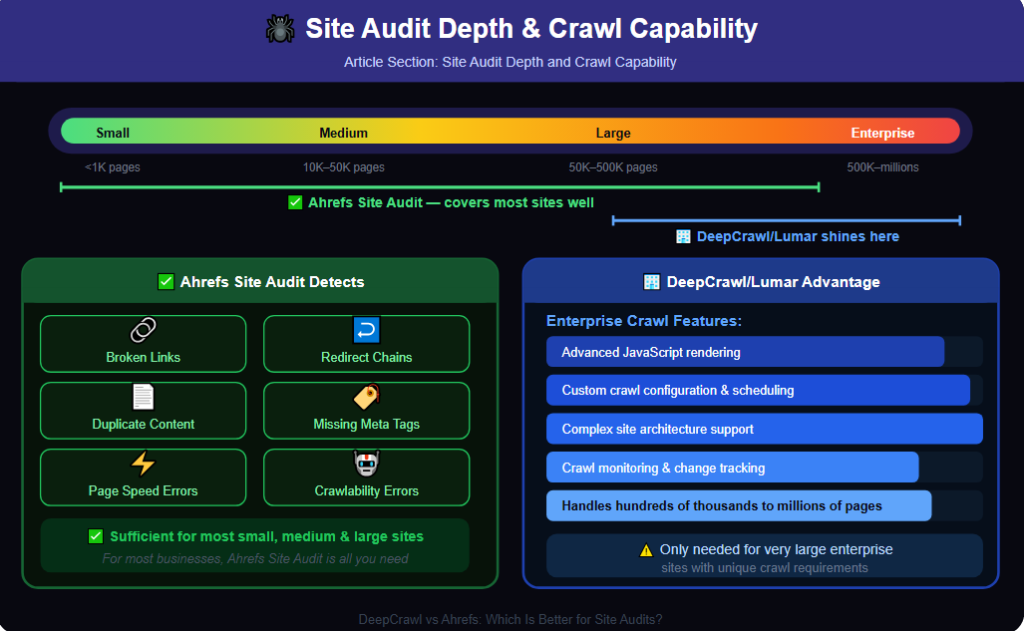Click the Complex site architecture support bar

[x=765, y=429]
